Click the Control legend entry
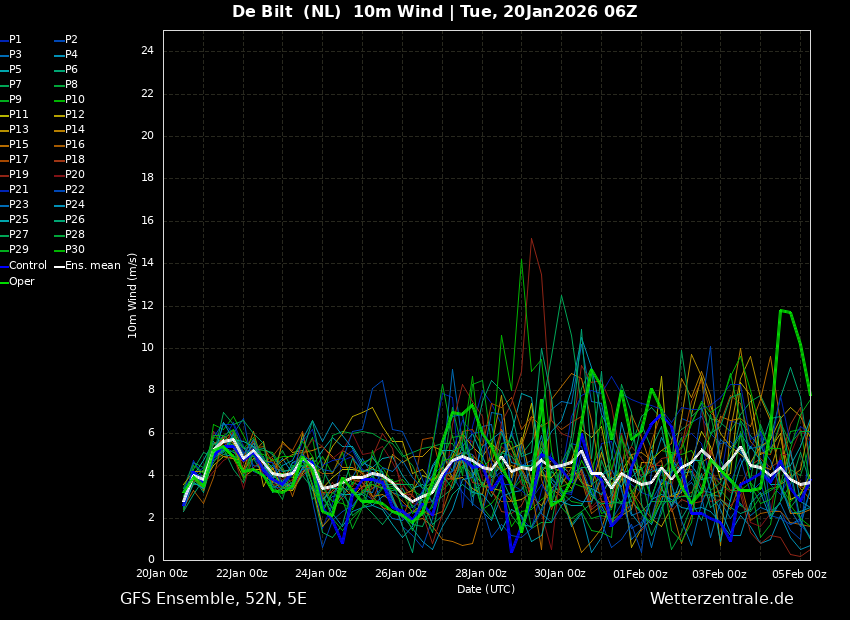 [23, 266]
